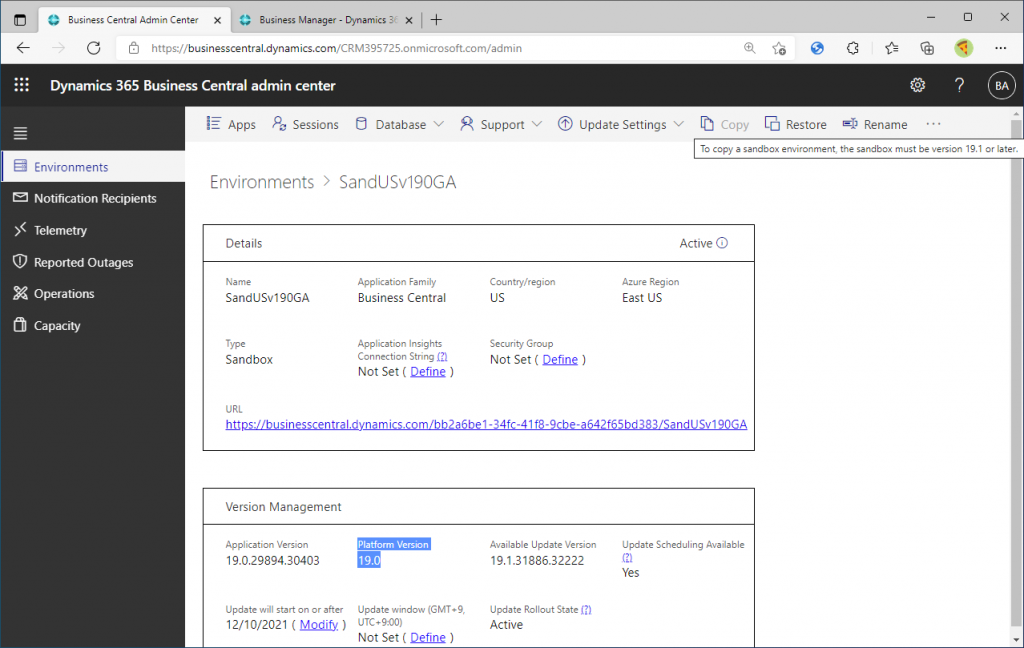Define the update window
The image size is (1024, 648).
click(x=428, y=638)
